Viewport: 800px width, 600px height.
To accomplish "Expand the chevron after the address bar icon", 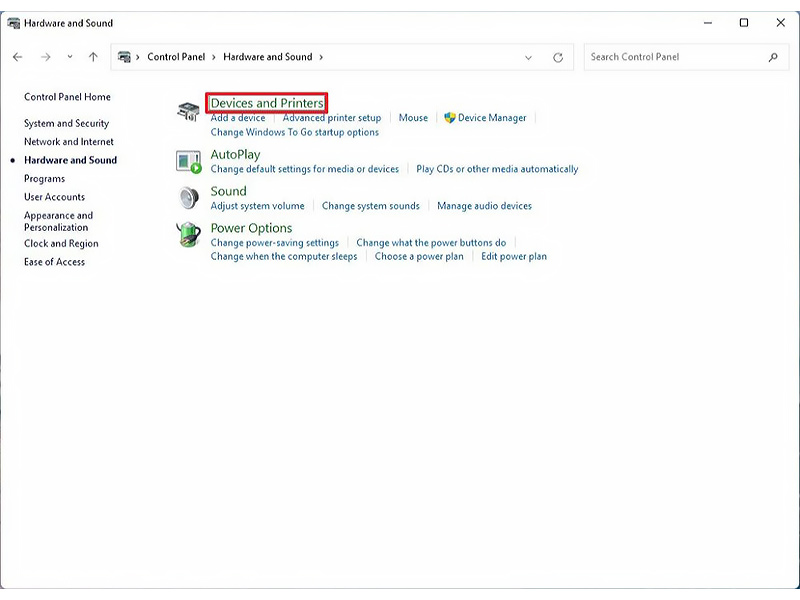I will pos(138,57).
